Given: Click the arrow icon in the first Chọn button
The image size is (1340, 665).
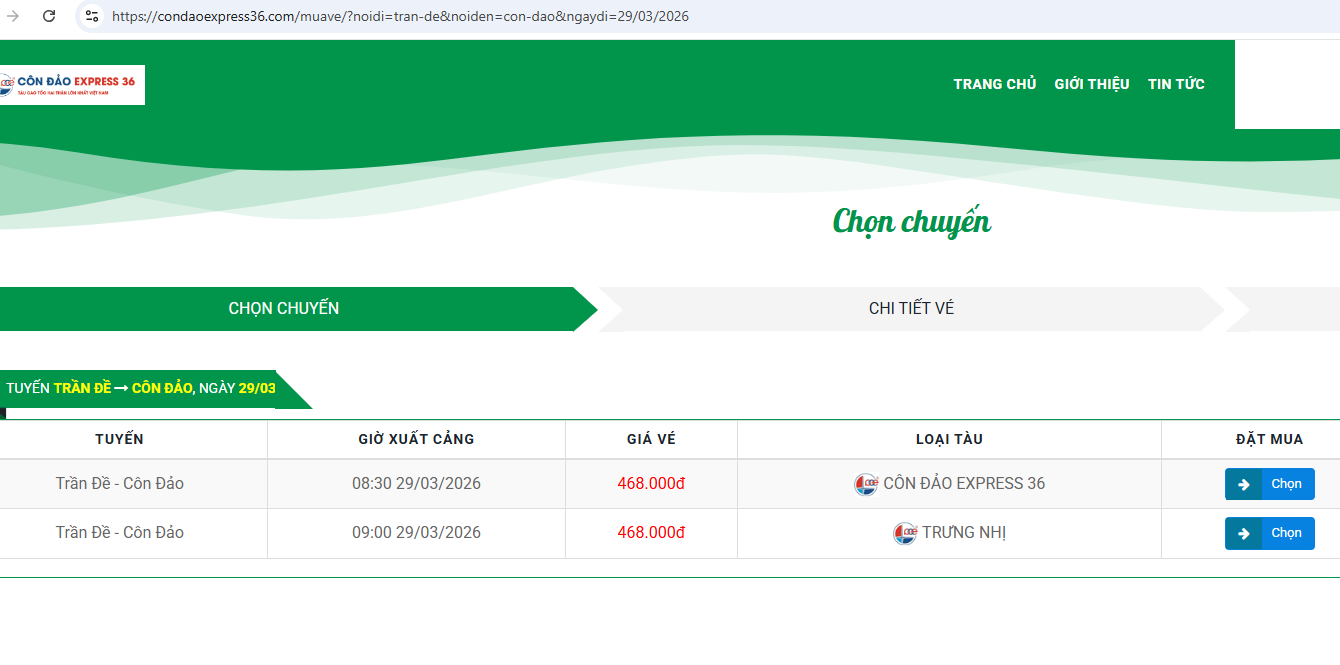Looking at the screenshot, I should pyautogui.click(x=1244, y=484).
